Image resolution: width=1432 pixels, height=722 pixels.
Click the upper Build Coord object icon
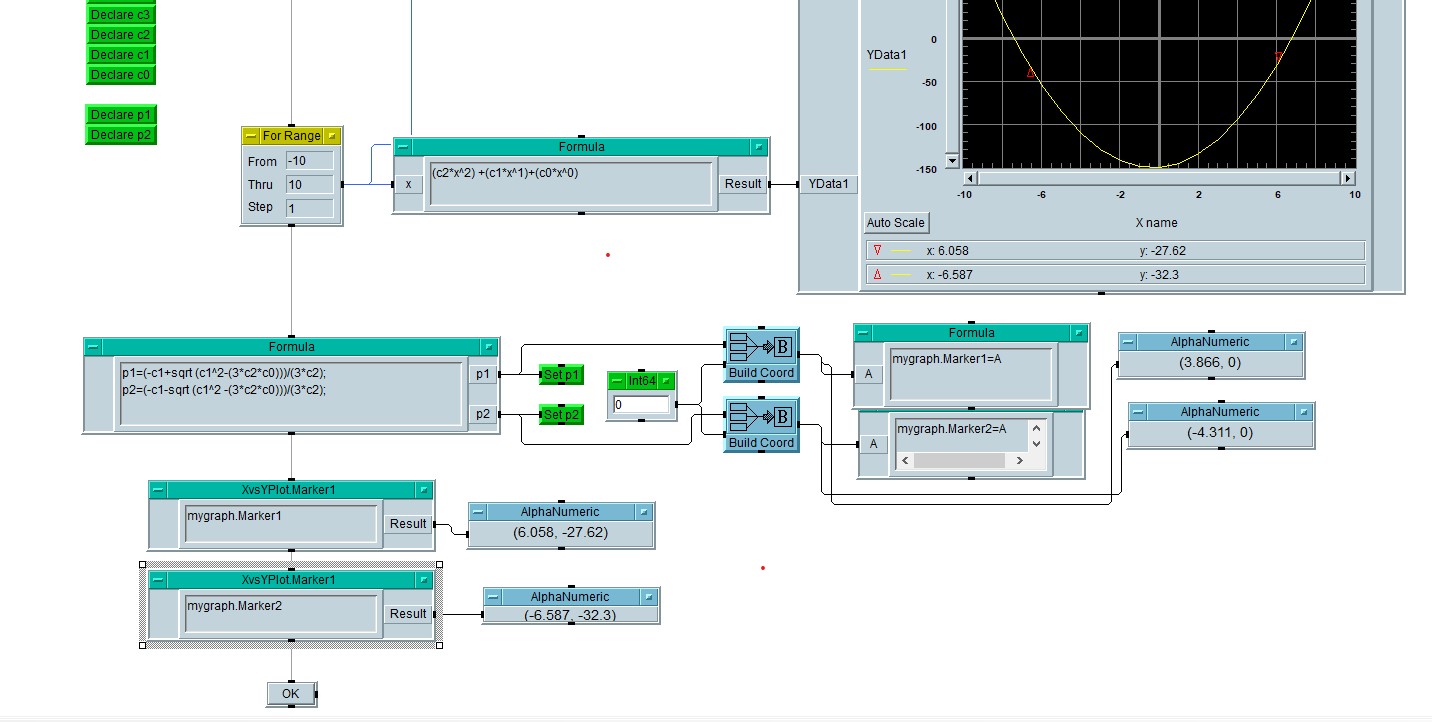click(x=761, y=348)
